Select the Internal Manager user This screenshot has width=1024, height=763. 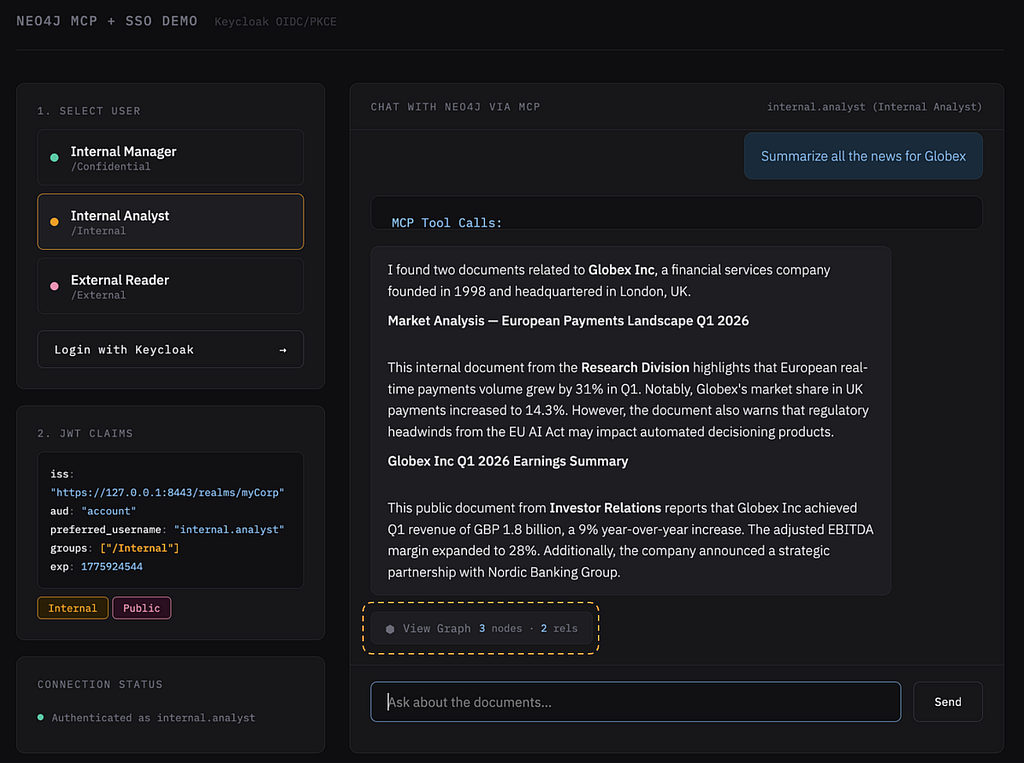(170, 157)
